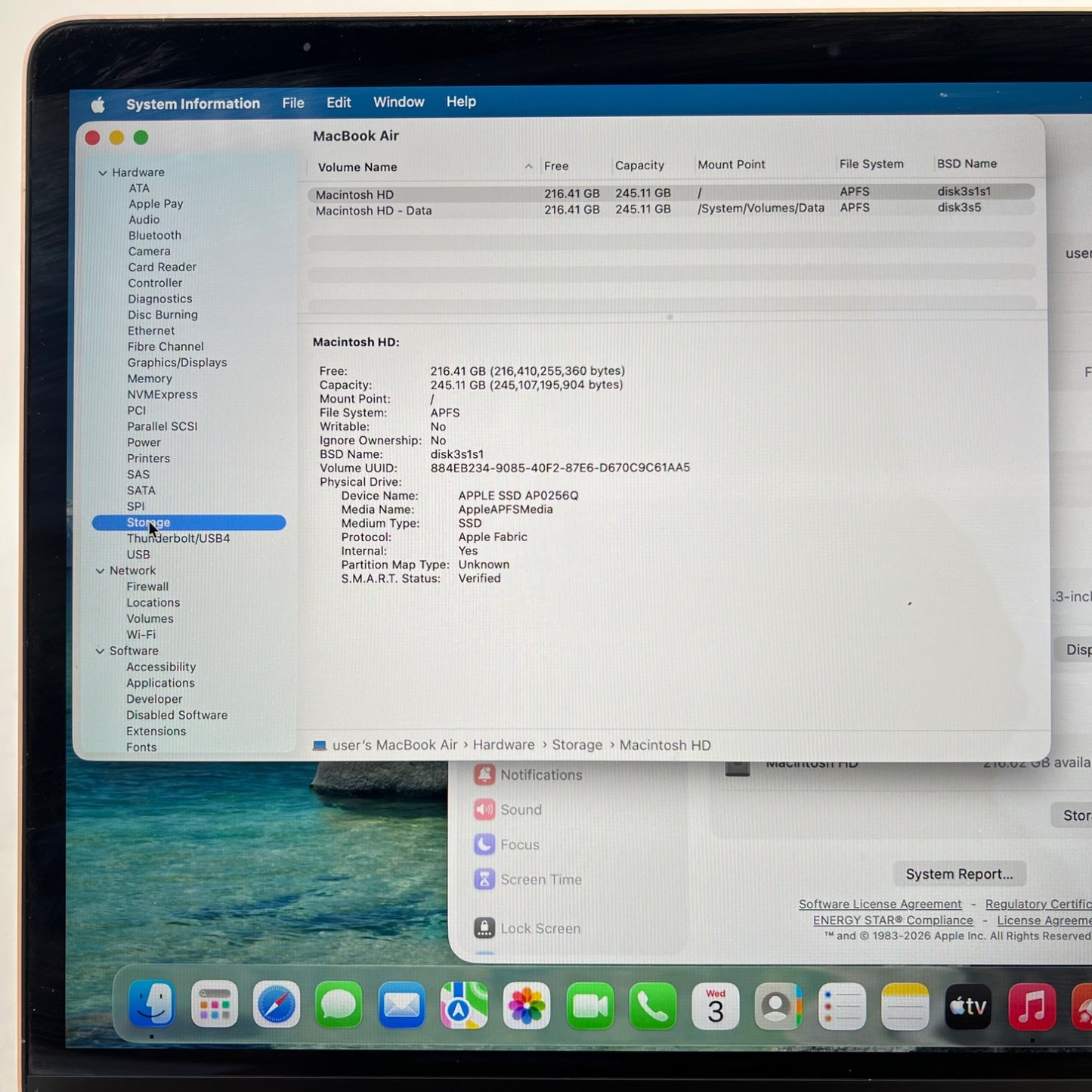This screenshot has width=1092, height=1092.
Task: Click Hardware in the bottom path bar
Action: click(x=504, y=745)
